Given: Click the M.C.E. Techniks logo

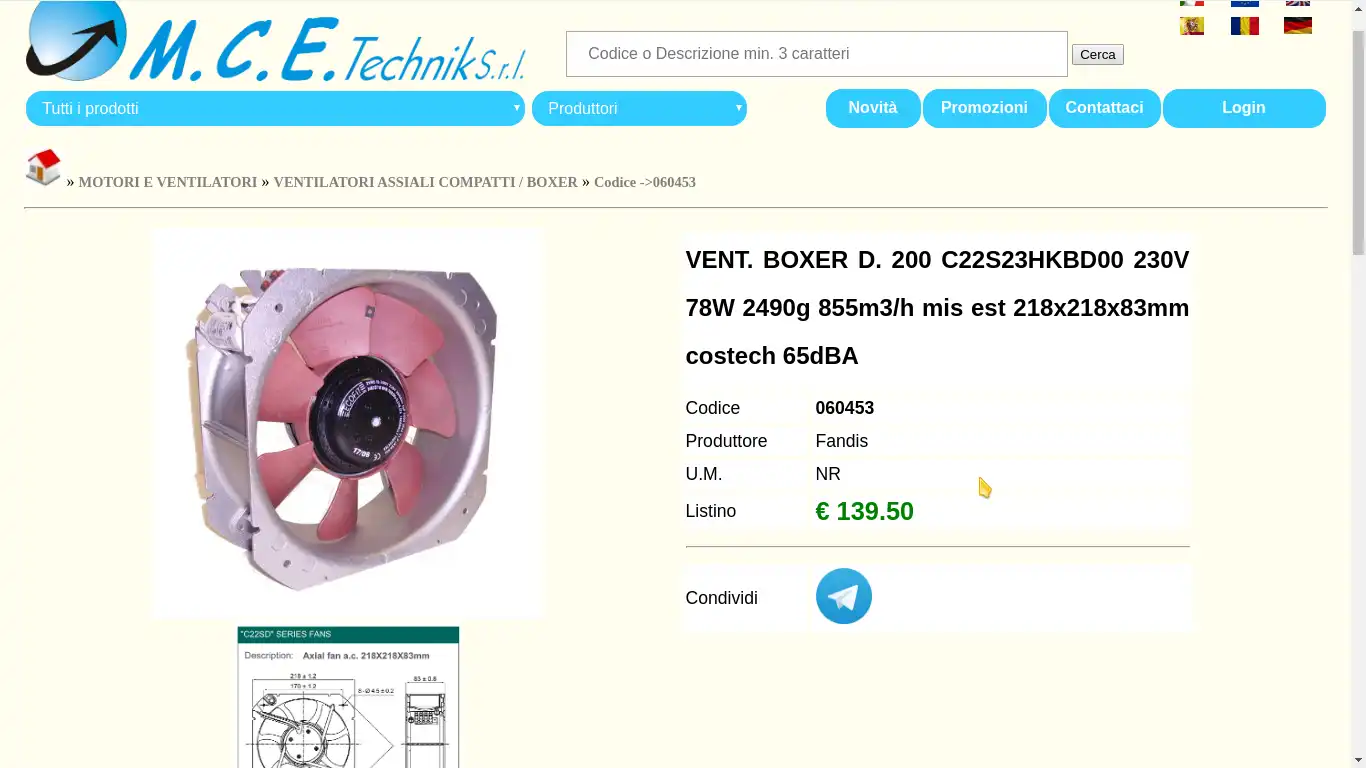Looking at the screenshot, I should click(275, 42).
